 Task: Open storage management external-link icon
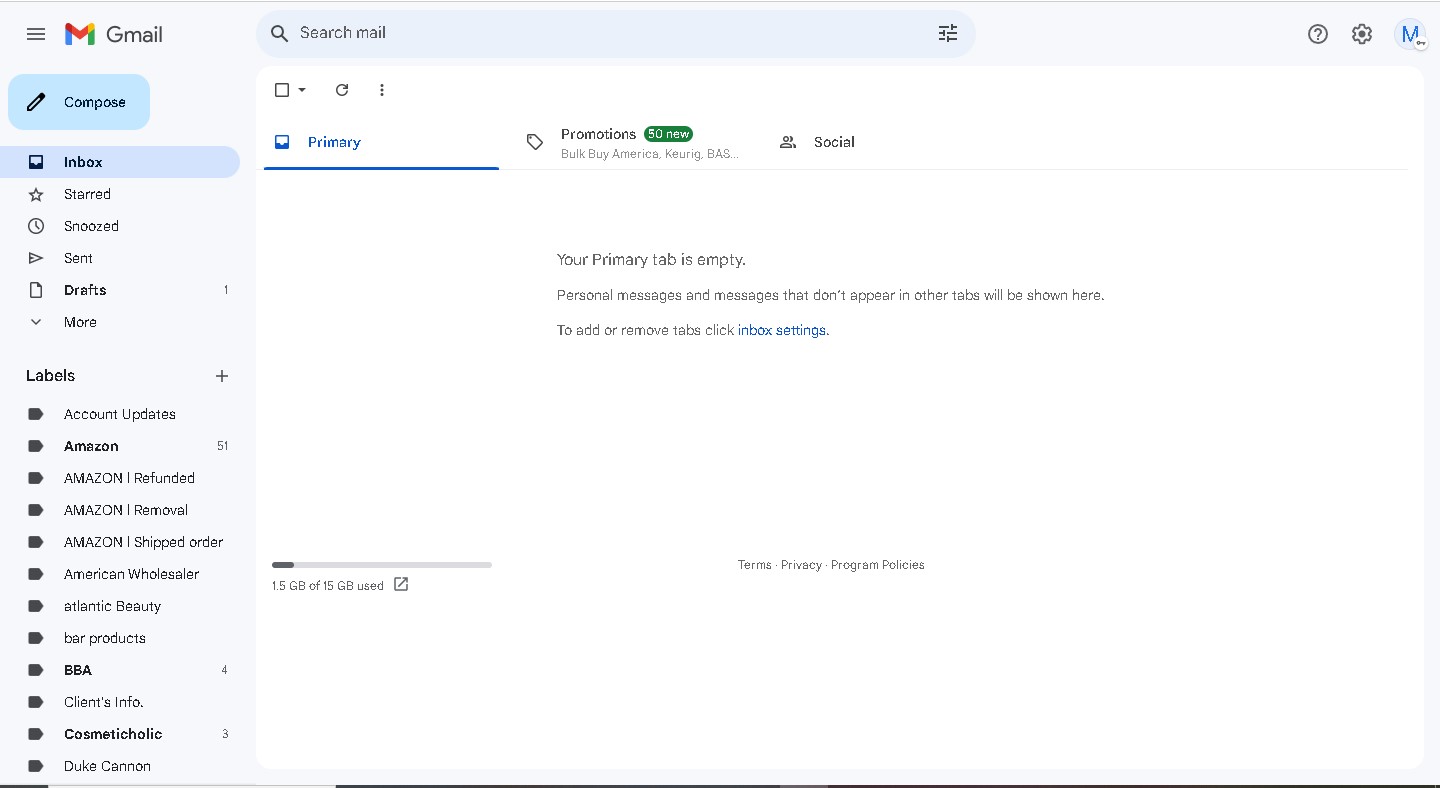click(x=401, y=584)
